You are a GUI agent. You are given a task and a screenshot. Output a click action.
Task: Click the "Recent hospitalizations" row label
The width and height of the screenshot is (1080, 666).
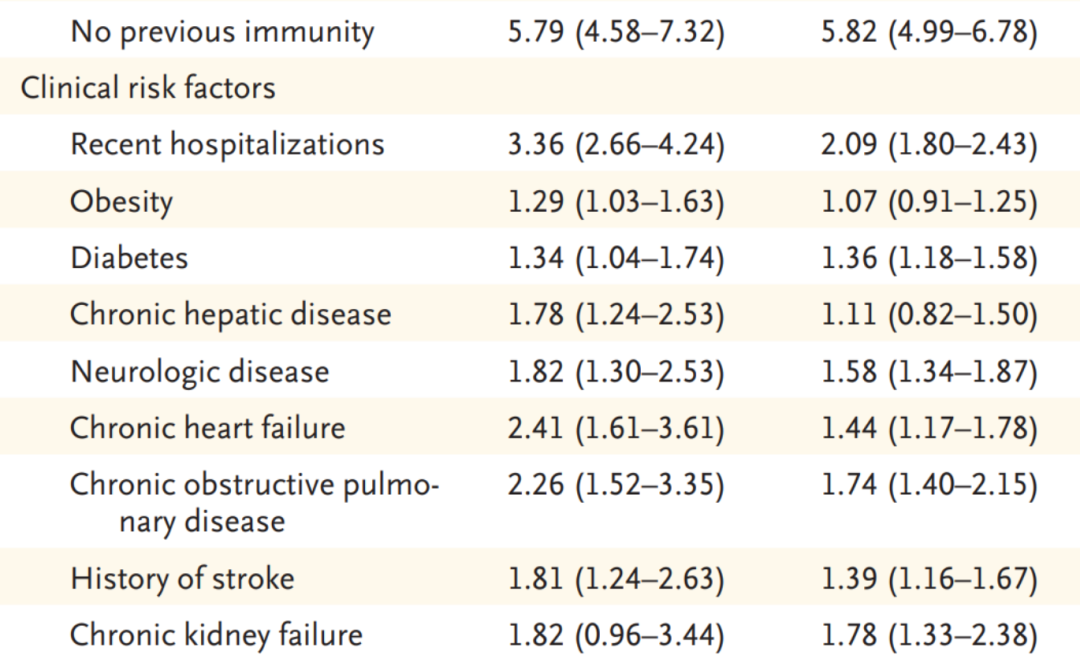click(x=227, y=144)
